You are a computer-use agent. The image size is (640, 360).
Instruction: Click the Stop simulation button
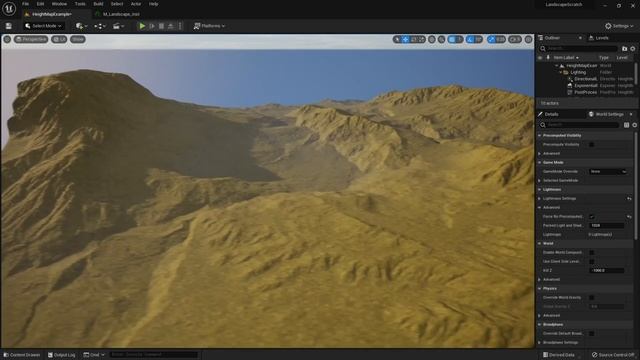tap(161, 26)
